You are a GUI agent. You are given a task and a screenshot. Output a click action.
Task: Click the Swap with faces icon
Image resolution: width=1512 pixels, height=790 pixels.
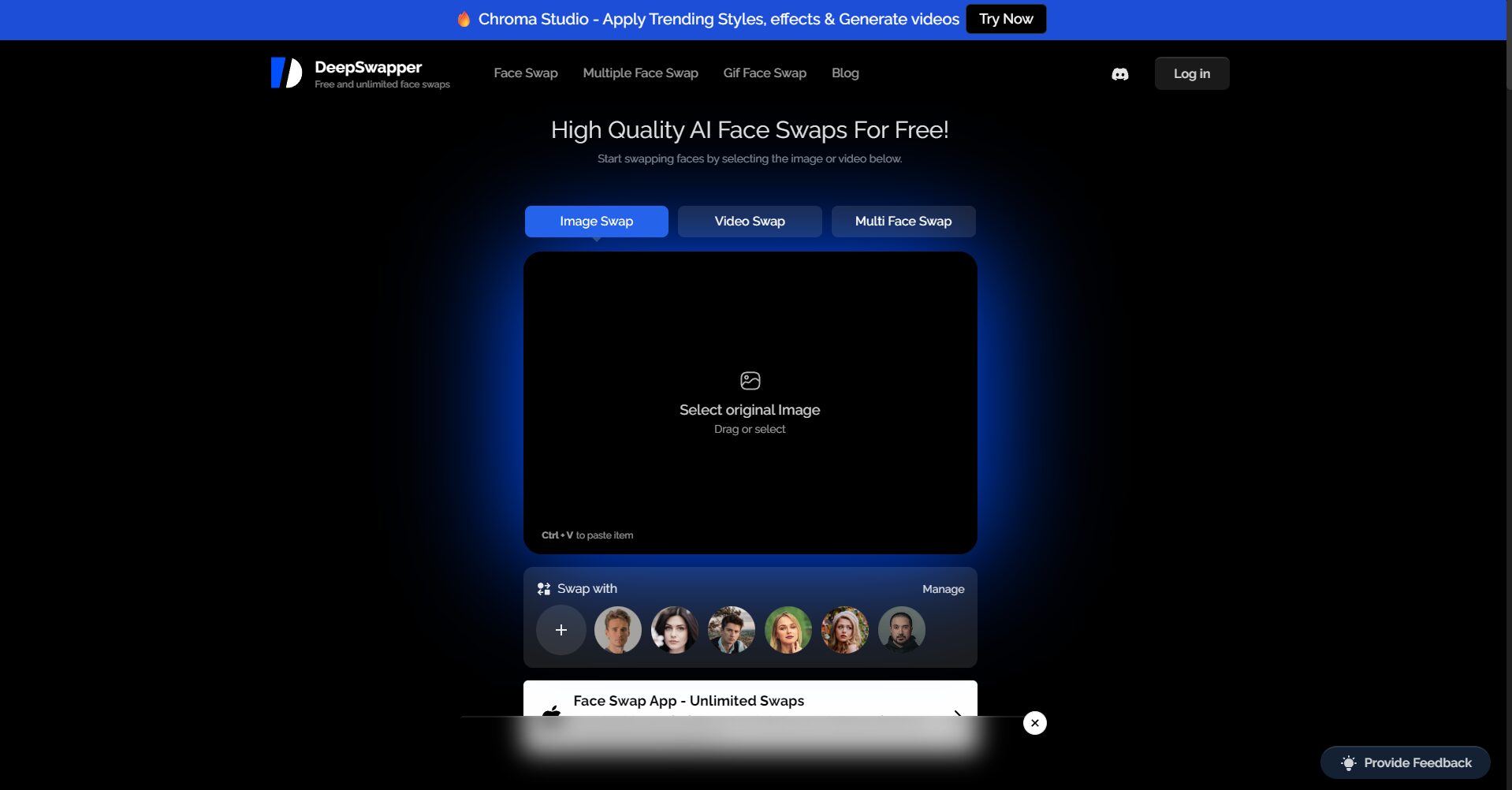(x=544, y=589)
